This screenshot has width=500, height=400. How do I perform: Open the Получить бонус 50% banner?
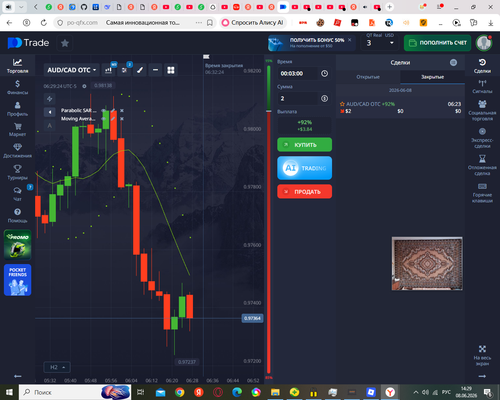[311, 43]
